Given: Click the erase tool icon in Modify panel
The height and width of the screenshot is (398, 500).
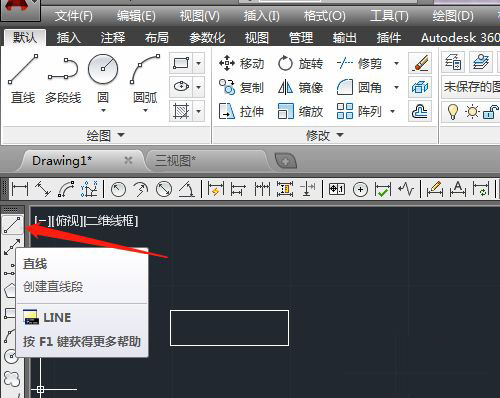Looking at the screenshot, I should [x=420, y=63].
